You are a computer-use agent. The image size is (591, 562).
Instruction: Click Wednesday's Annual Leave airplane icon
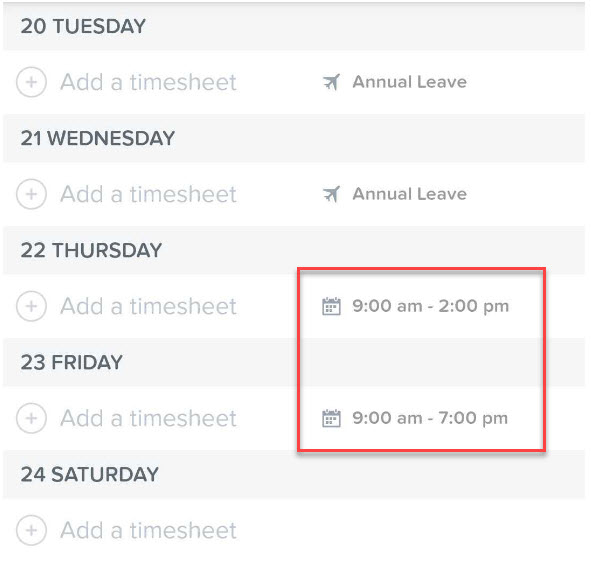click(331, 194)
